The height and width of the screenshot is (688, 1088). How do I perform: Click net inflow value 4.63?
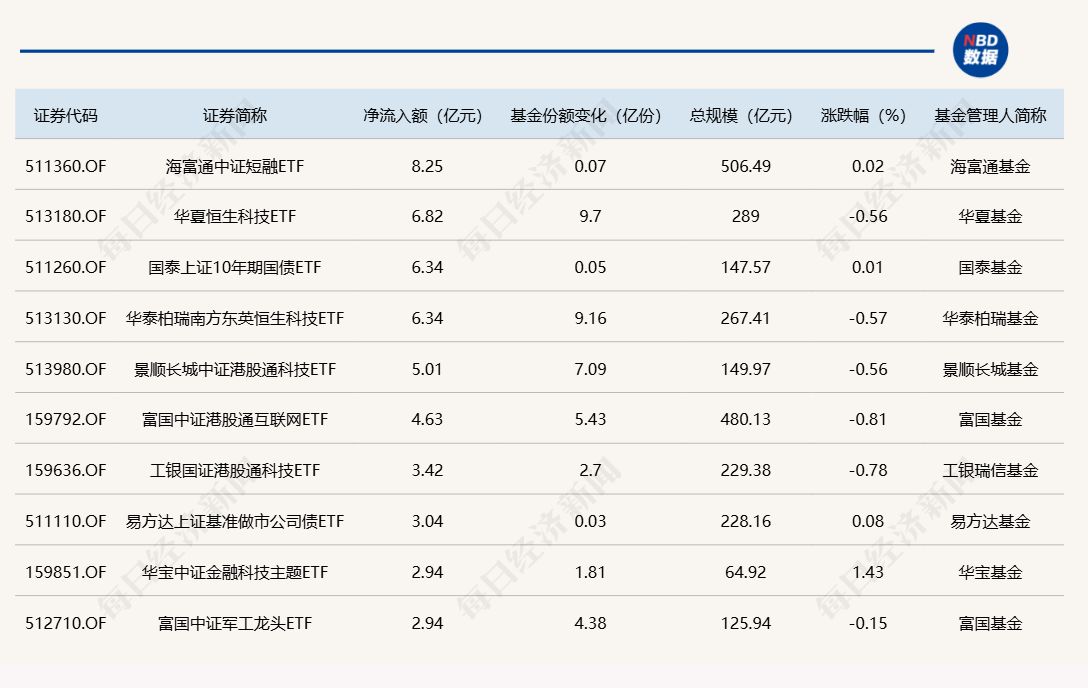click(x=427, y=420)
